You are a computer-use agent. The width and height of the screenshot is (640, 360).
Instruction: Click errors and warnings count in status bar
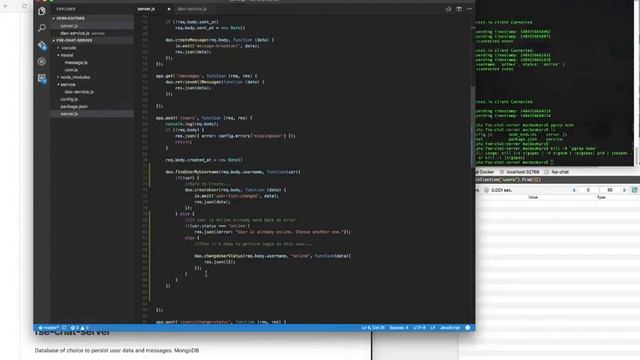[79, 328]
